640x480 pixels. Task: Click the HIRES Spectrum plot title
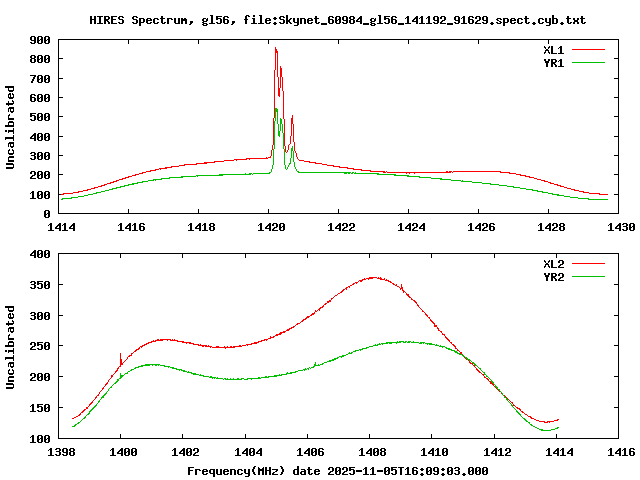click(x=338, y=20)
